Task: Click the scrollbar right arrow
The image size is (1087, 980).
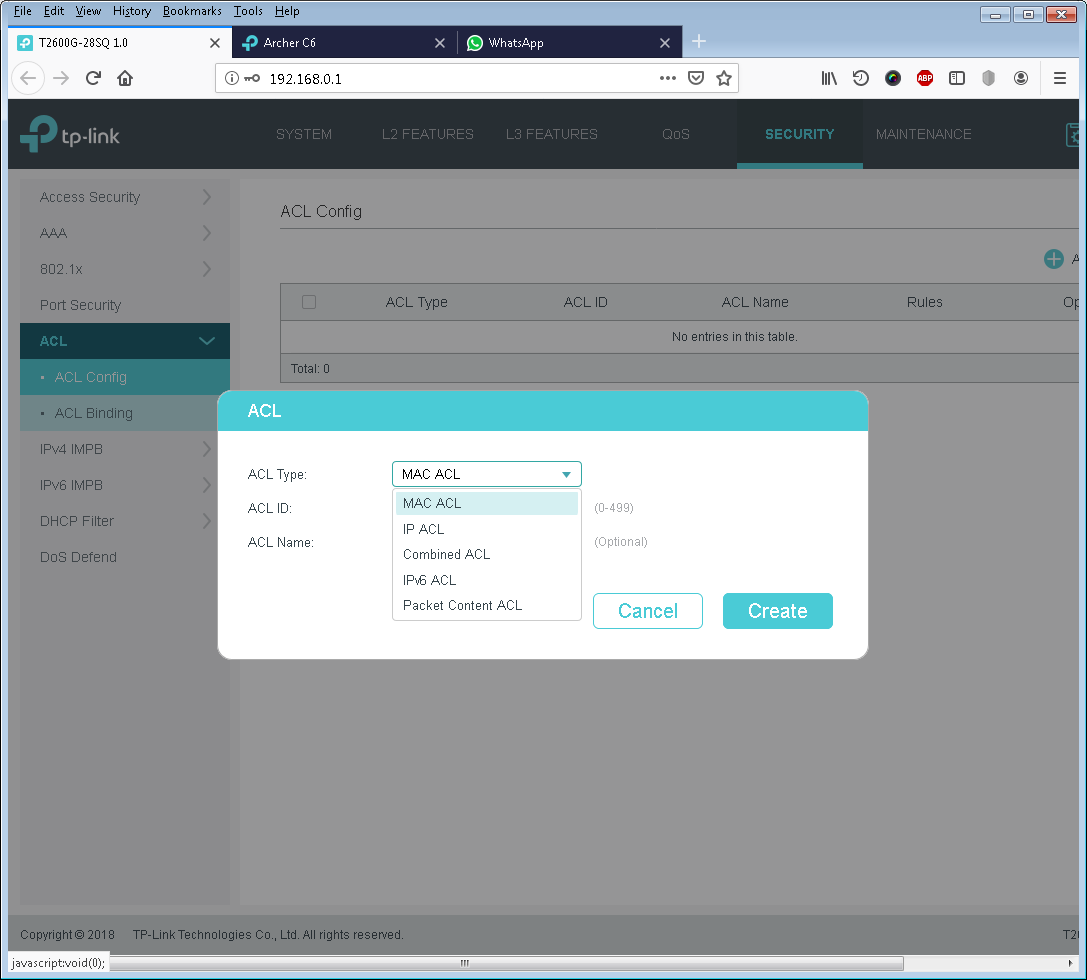Action: coord(1070,963)
